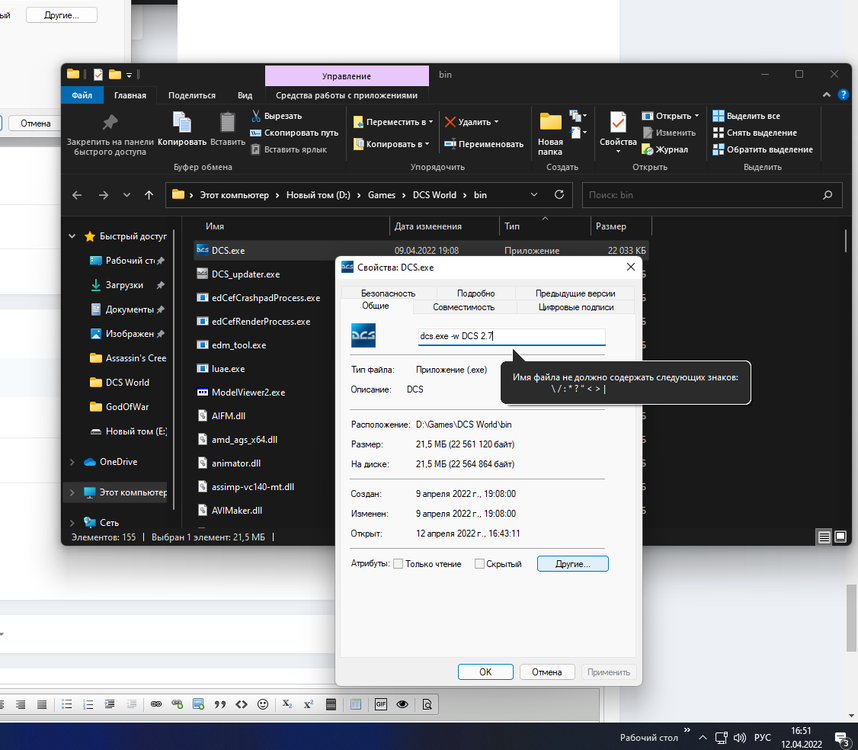The width and height of the screenshot is (858, 750).
Task: Click Журнал (History) in the ribbon
Action: tap(664, 149)
